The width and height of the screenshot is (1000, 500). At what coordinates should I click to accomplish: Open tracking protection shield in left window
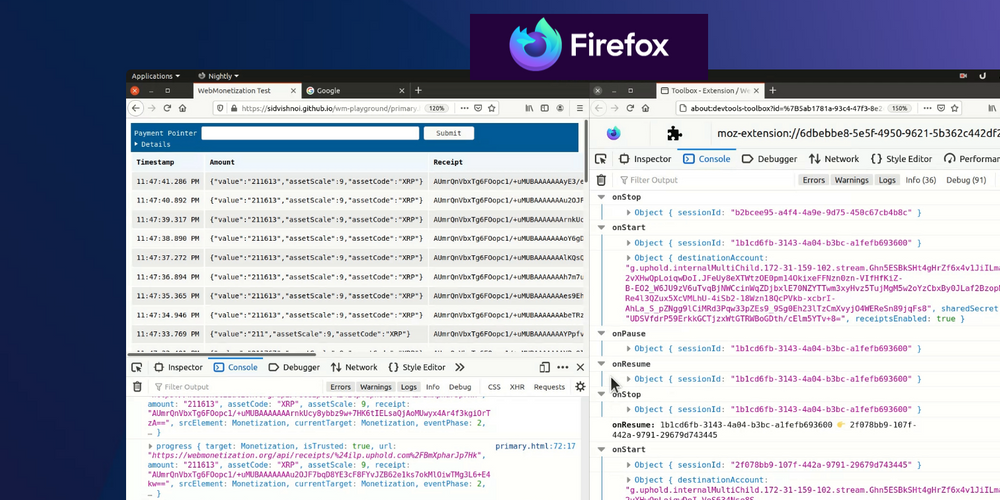tap(220, 108)
